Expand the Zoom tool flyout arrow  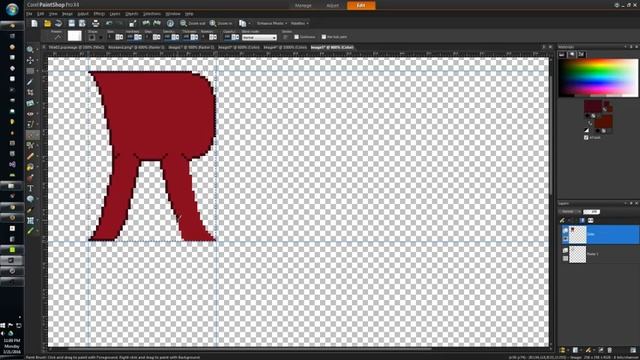tap(37, 50)
